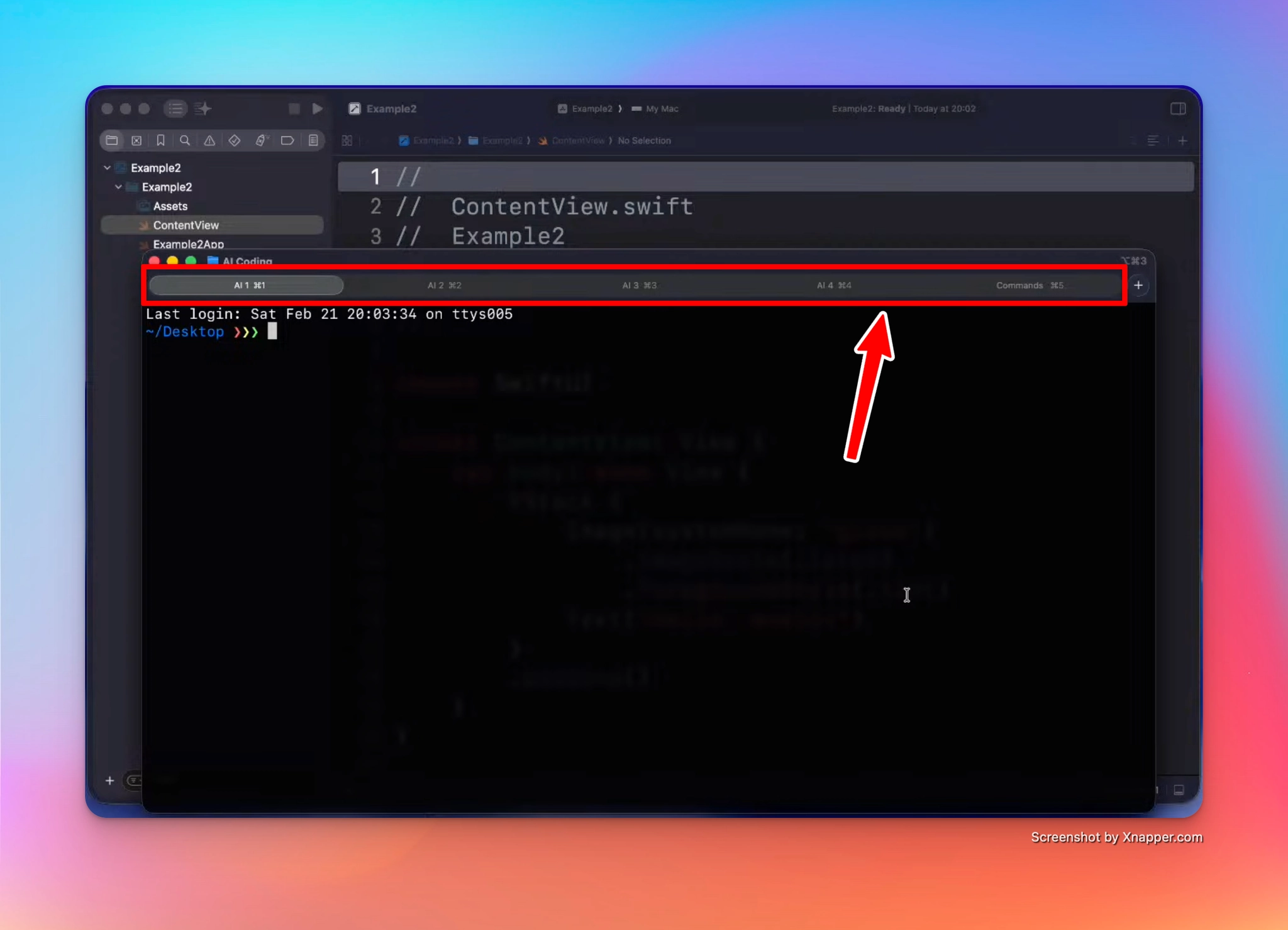Toggle the Xcode navigator sidebar list button
1288x930 pixels.
(175, 108)
